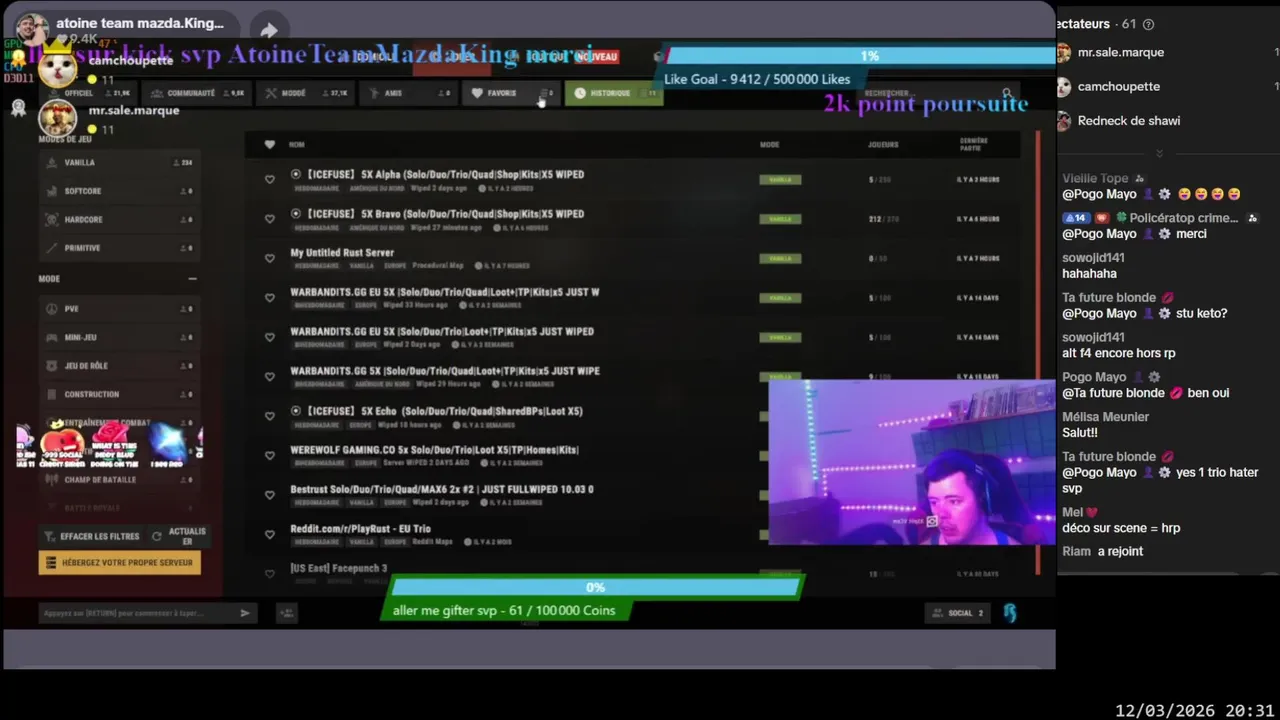Click sowojid141 'hahahaha' chat username

click(x=1093, y=258)
